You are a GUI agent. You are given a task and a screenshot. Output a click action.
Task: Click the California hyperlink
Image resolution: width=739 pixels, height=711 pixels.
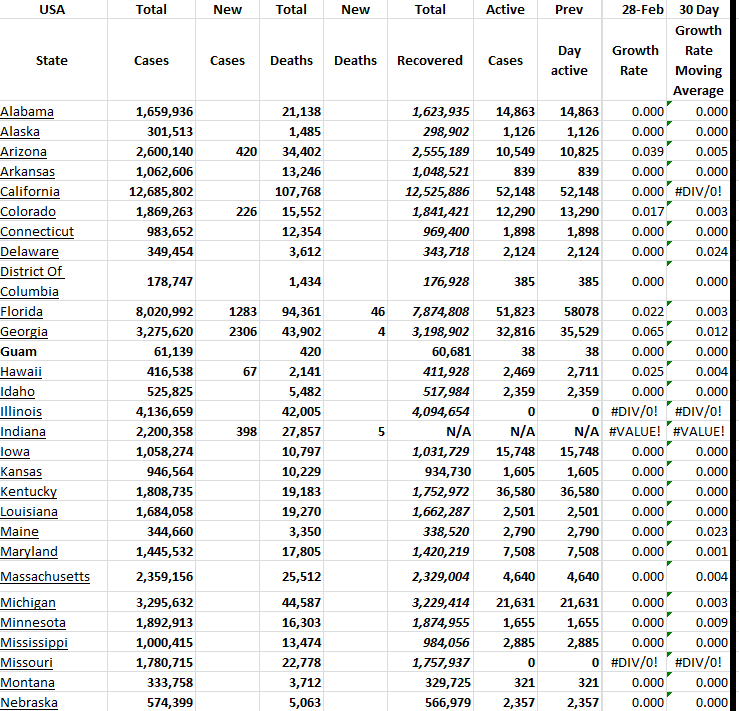coord(30,191)
